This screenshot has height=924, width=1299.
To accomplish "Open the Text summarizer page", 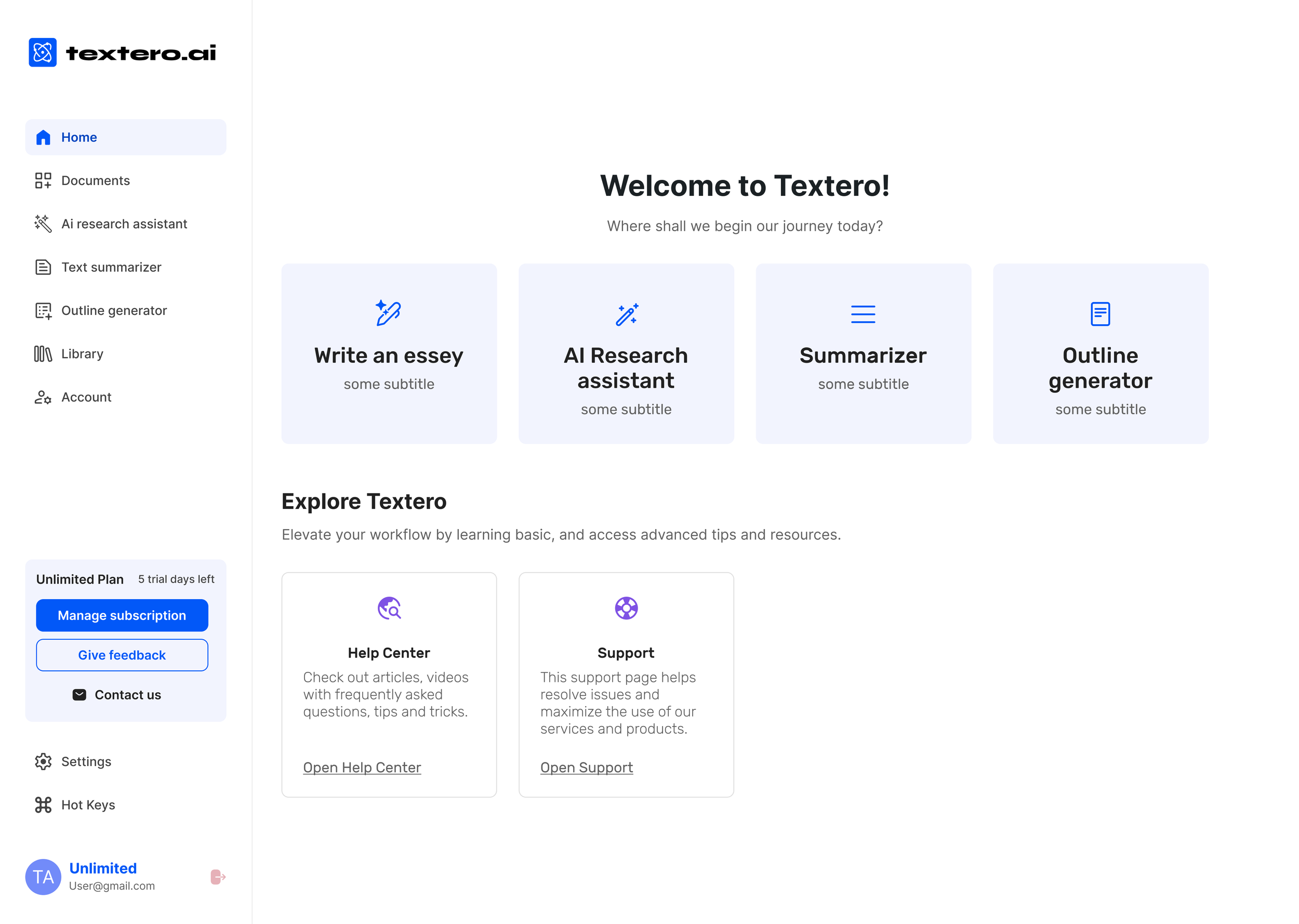I will pos(111,267).
